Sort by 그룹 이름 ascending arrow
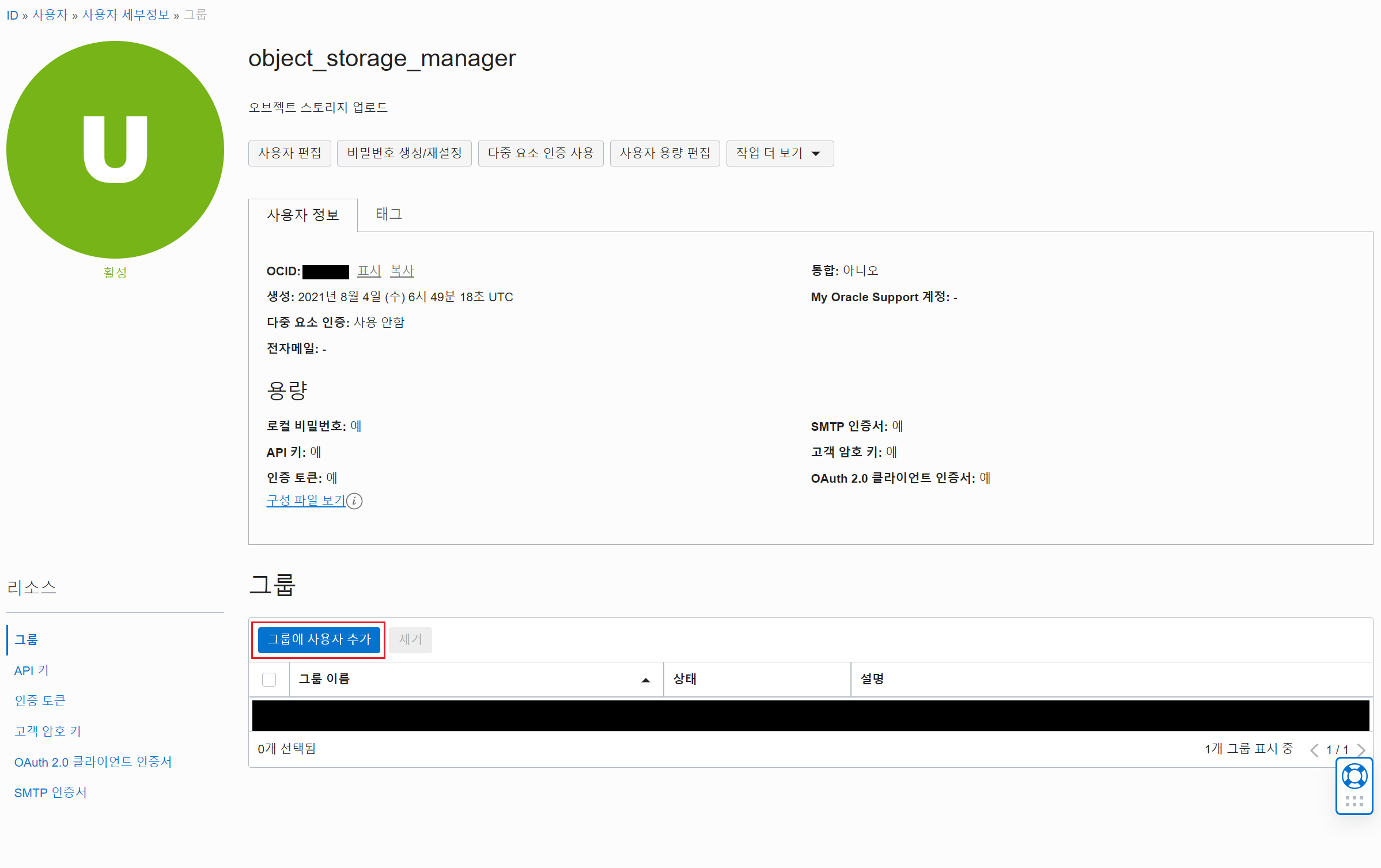This screenshot has height=868, width=1381. pos(645,680)
